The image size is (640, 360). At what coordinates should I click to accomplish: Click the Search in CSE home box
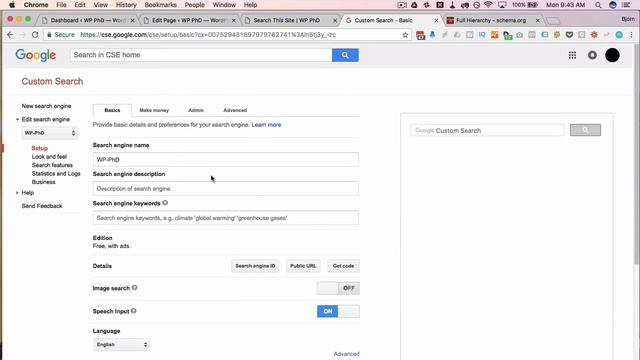click(201, 55)
